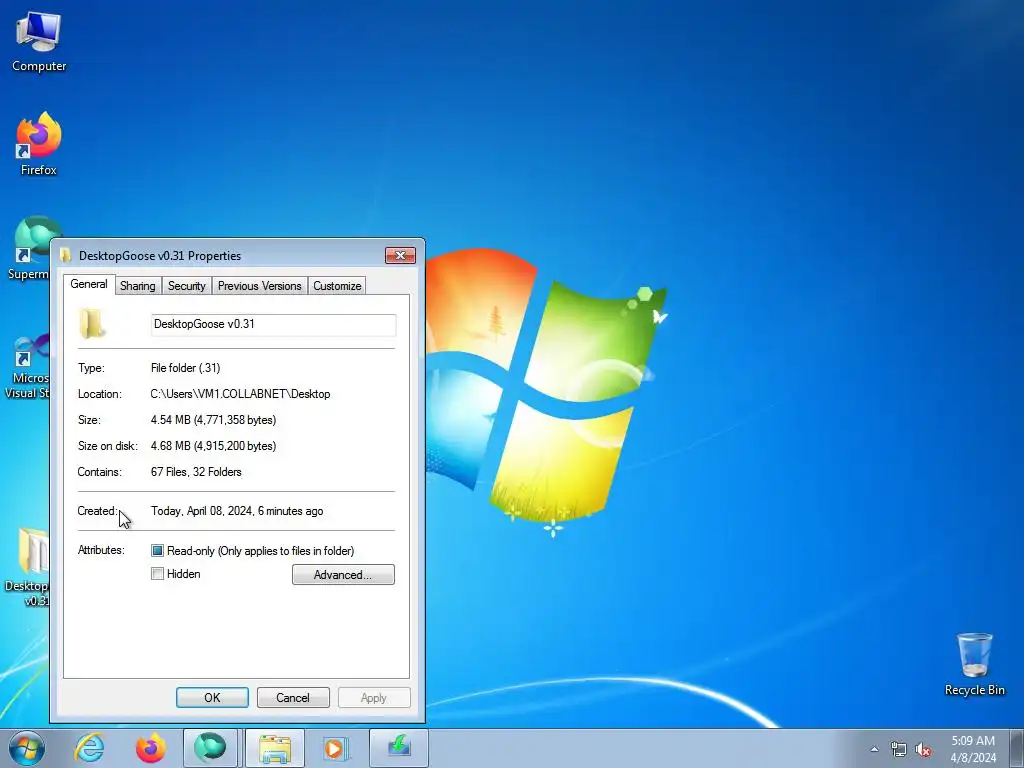Click the created date 'Today, April 08, 2024'
Image resolution: width=1024 pixels, height=768 pixels.
point(237,511)
